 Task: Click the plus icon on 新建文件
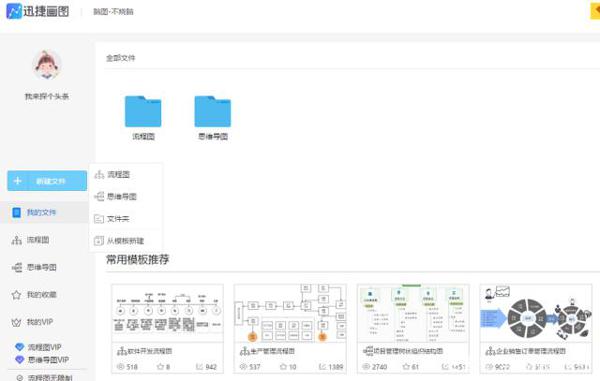[x=18, y=181]
